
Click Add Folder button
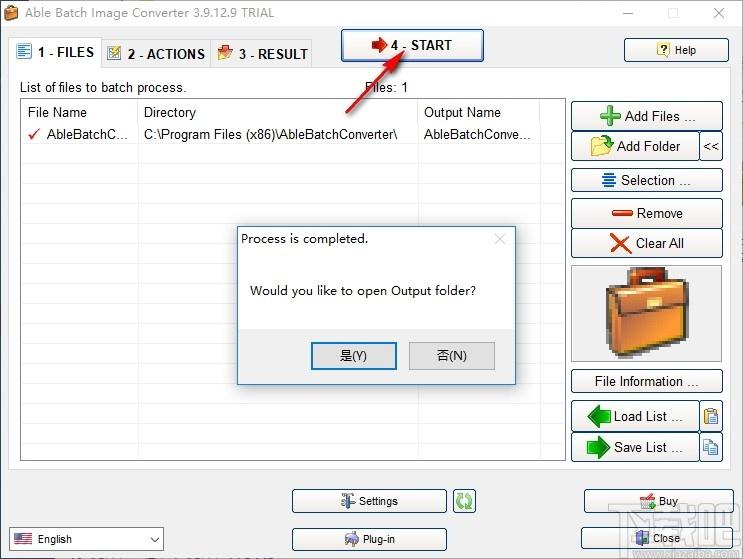[635, 146]
